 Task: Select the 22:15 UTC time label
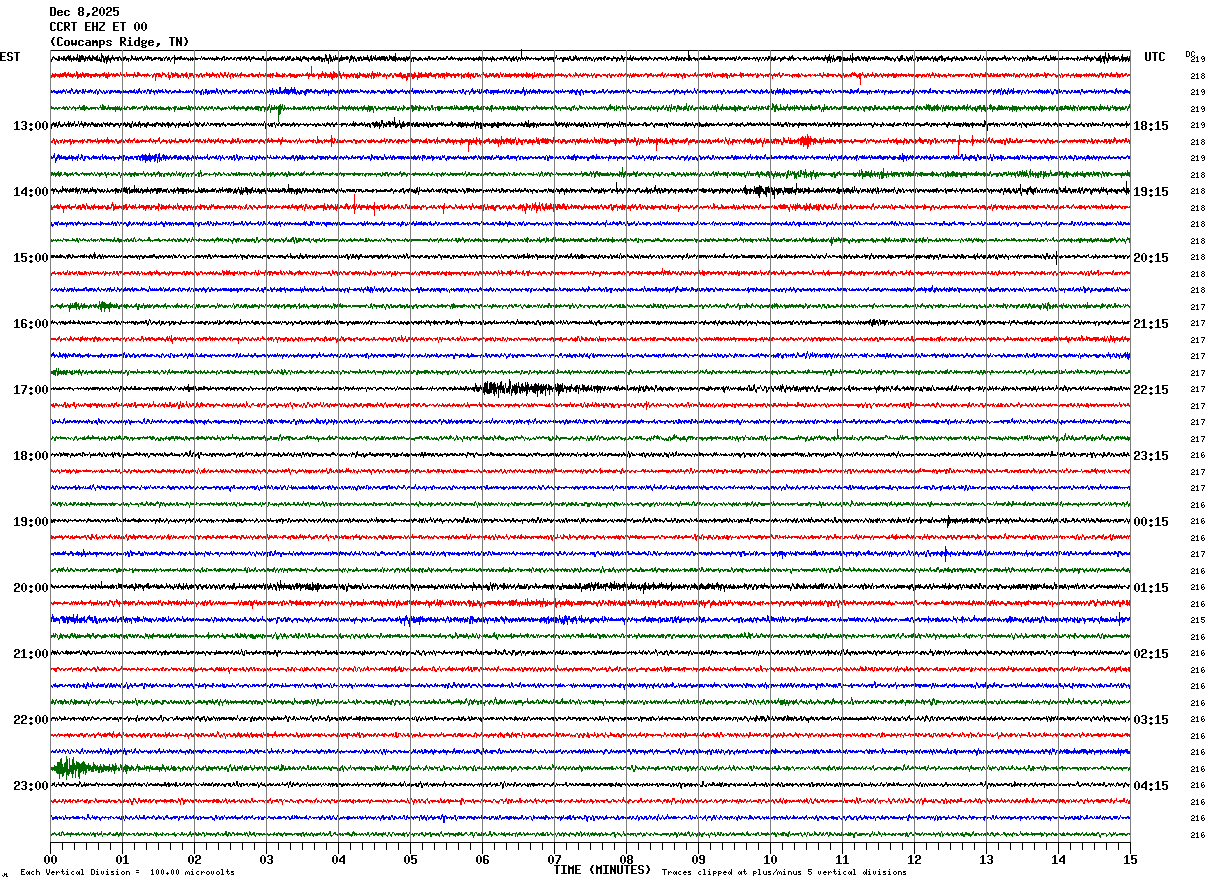pyautogui.click(x=1151, y=390)
